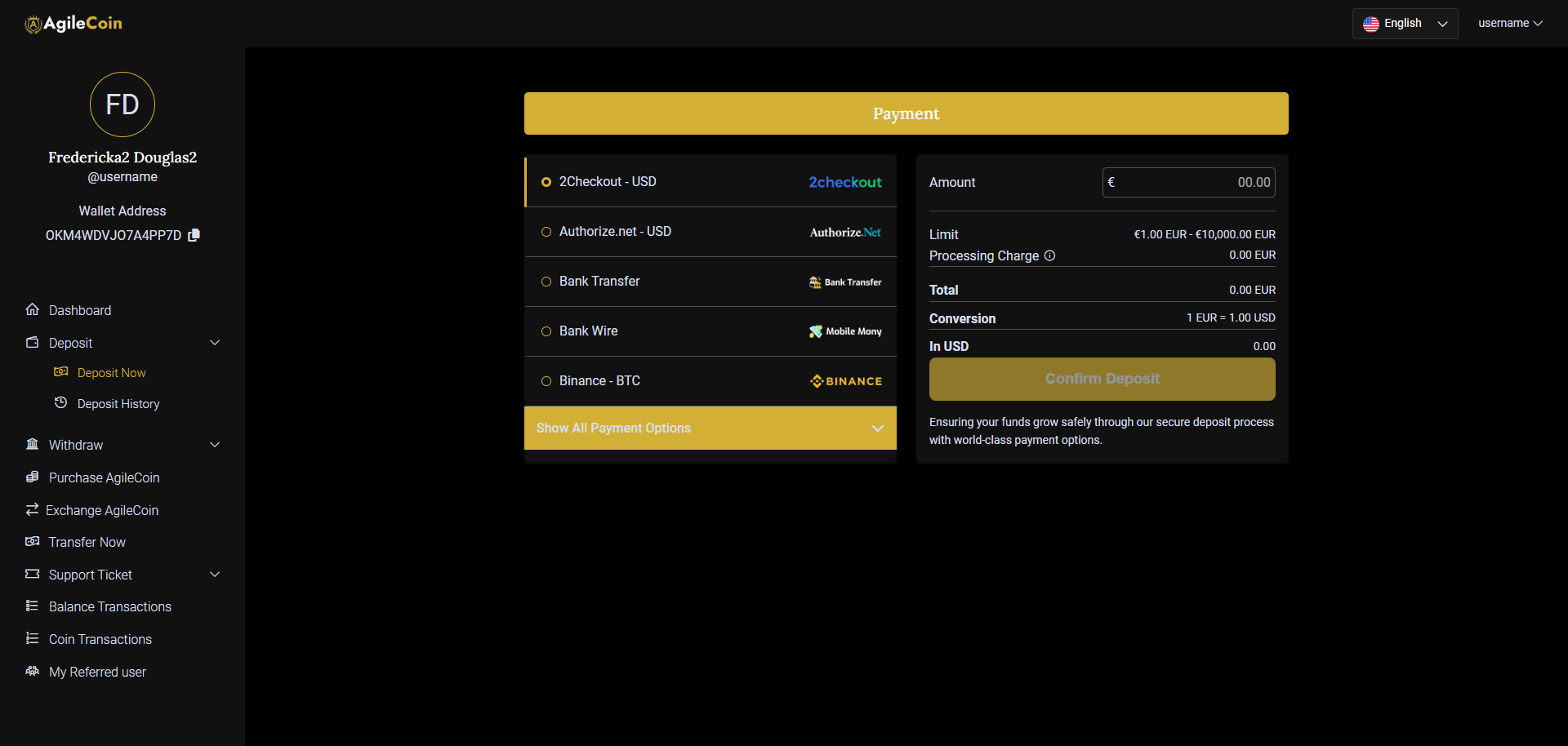Click the Deposit History clock icon
Image resolution: width=1568 pixels, height=746 pixels.
tap(60, 402)
